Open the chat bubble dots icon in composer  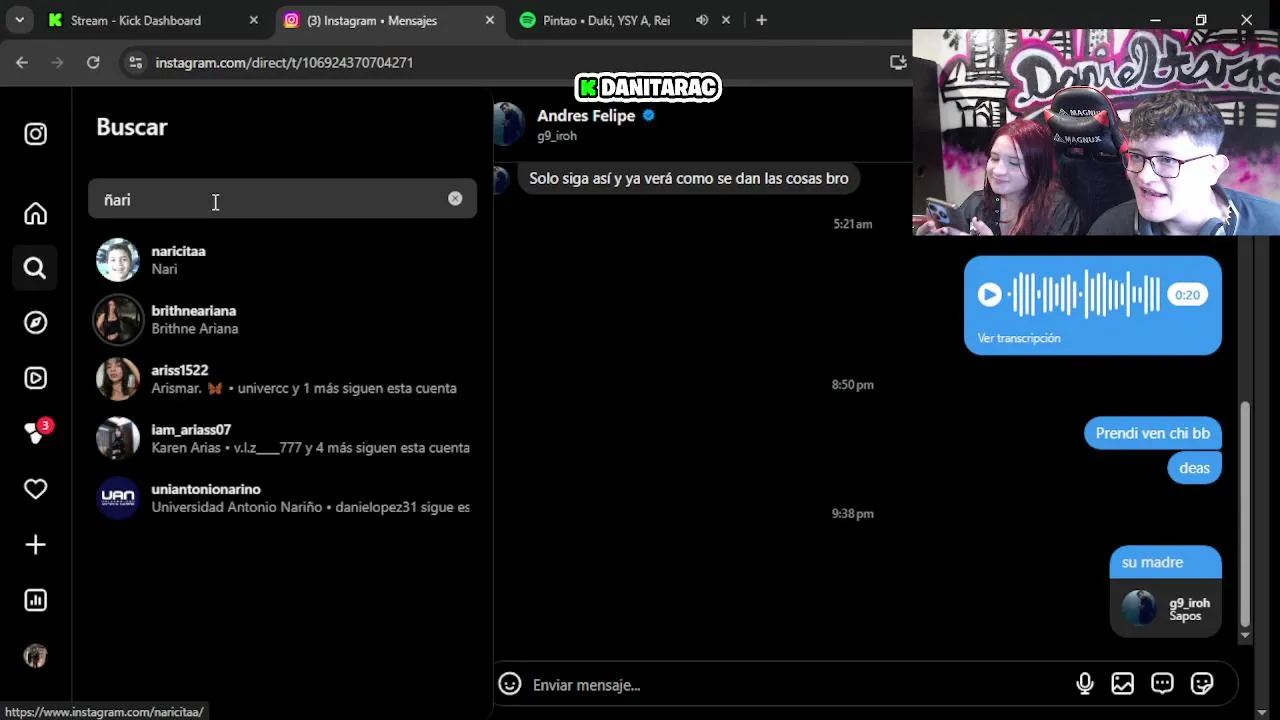[1162, 684]
